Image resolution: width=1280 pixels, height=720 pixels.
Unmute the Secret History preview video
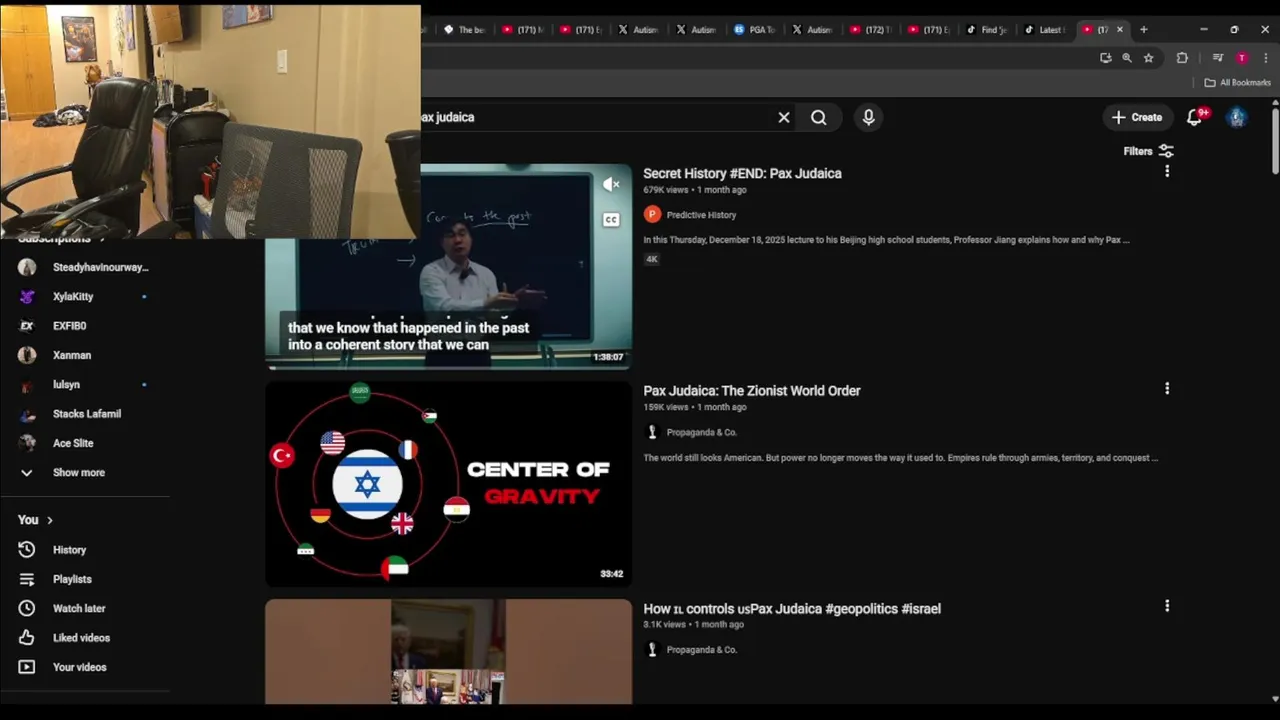click(611, 184)
